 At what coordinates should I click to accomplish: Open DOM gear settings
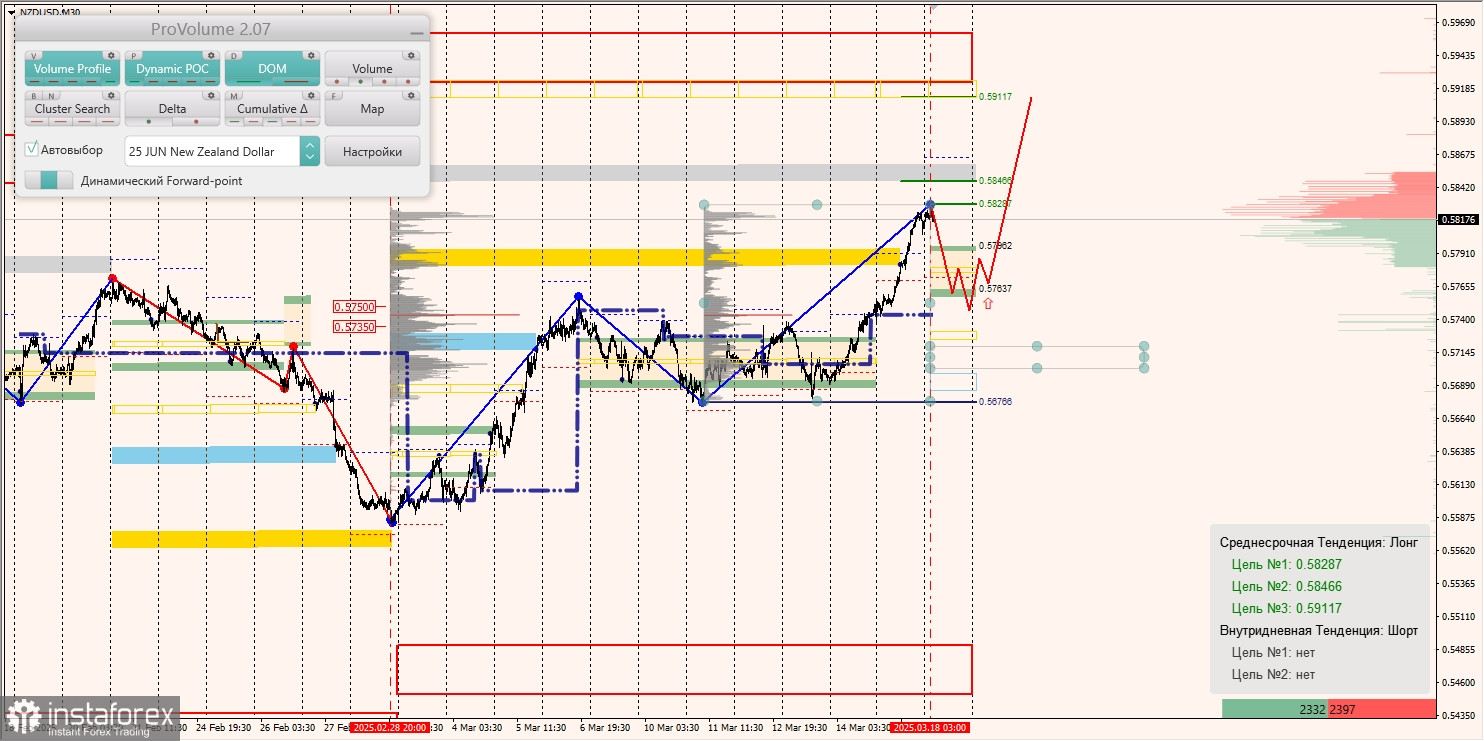coord(311,56)
